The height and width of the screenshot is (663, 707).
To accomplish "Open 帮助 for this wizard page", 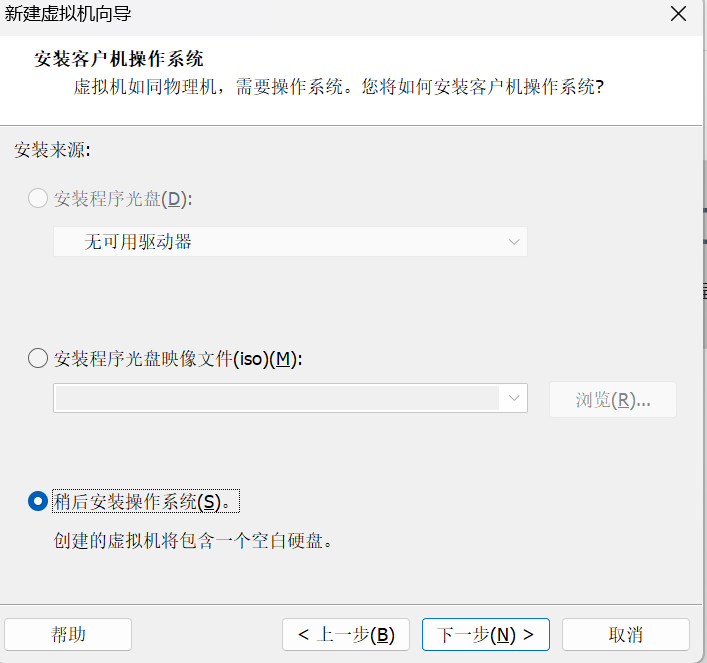I will point(68,635).
